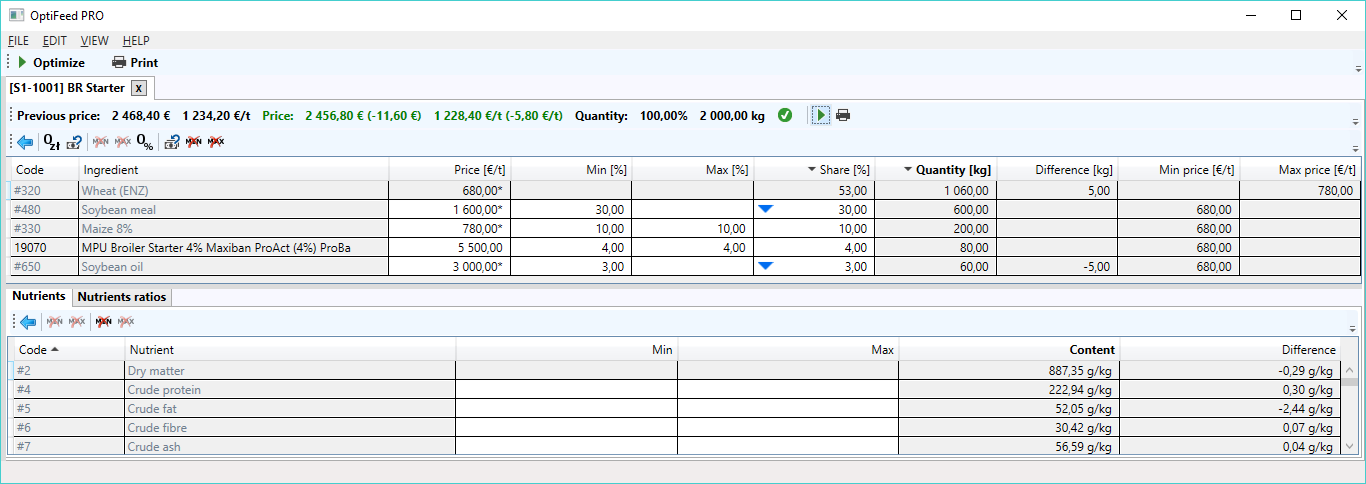Screen dimensions: 1366x484
Task: Open the HELP menu
Action: pyautogui.click(x=136, y=41)
